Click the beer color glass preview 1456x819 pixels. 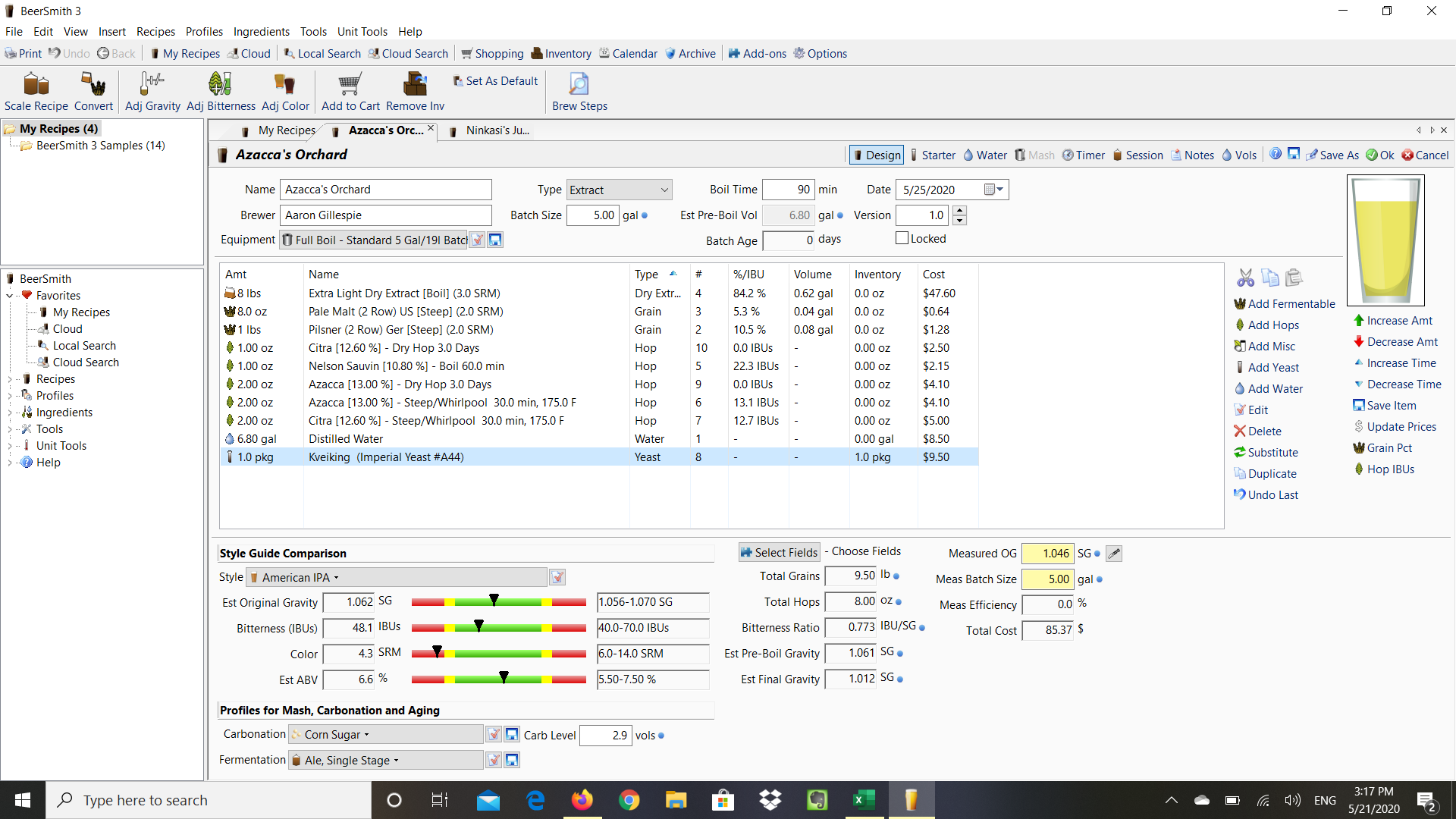(1385, 240)
